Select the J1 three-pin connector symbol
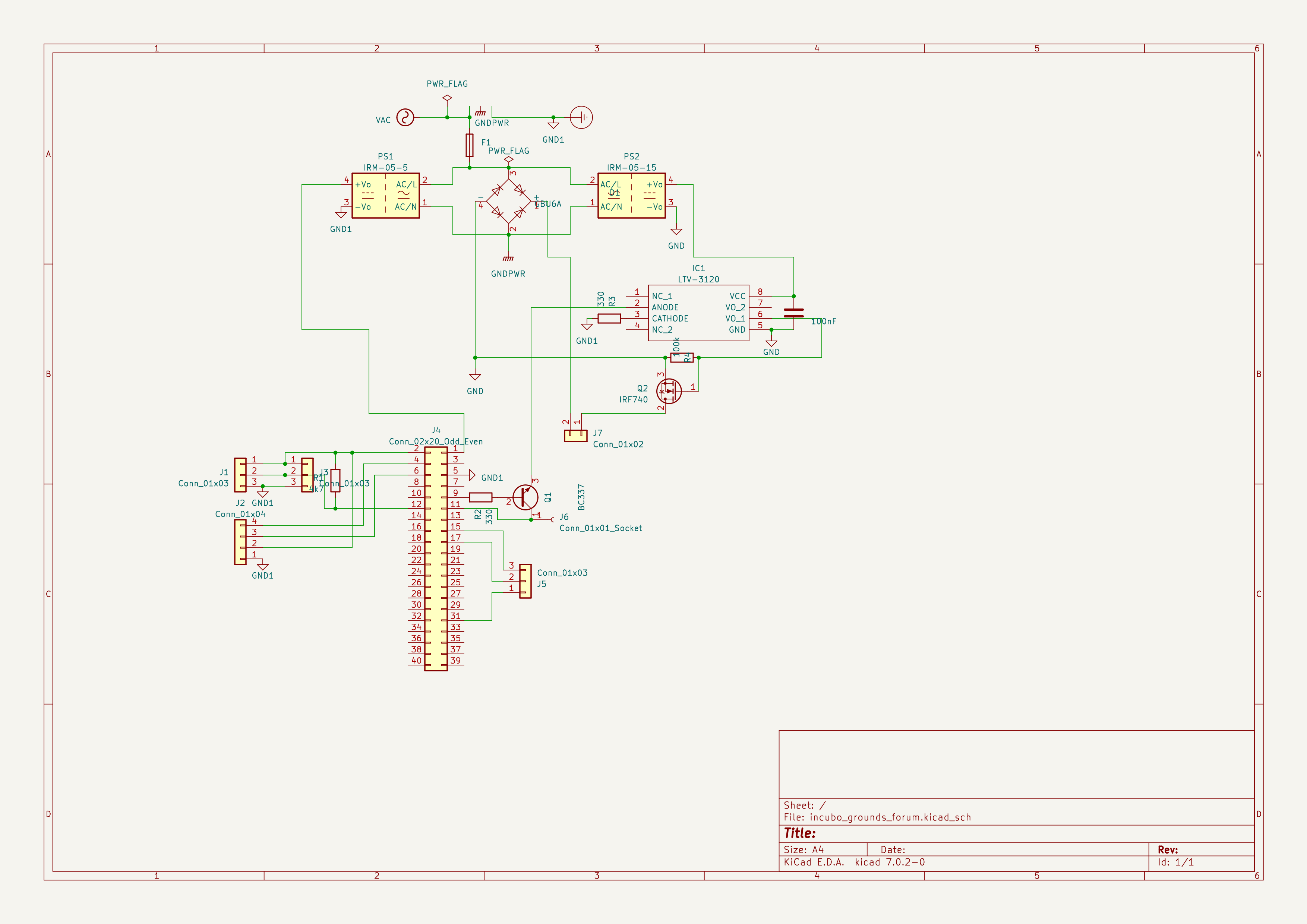 [241, 475]
